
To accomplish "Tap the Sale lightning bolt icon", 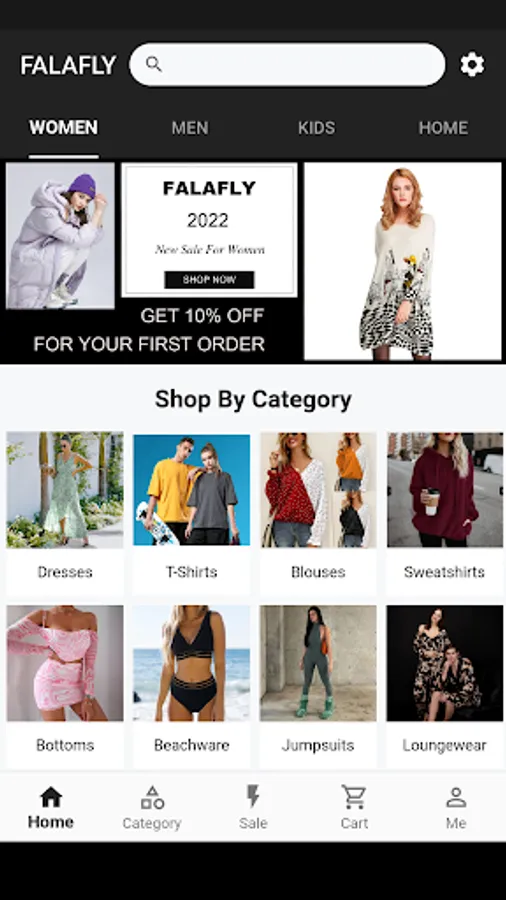I will pyautogui.click(x=253, y=797).
